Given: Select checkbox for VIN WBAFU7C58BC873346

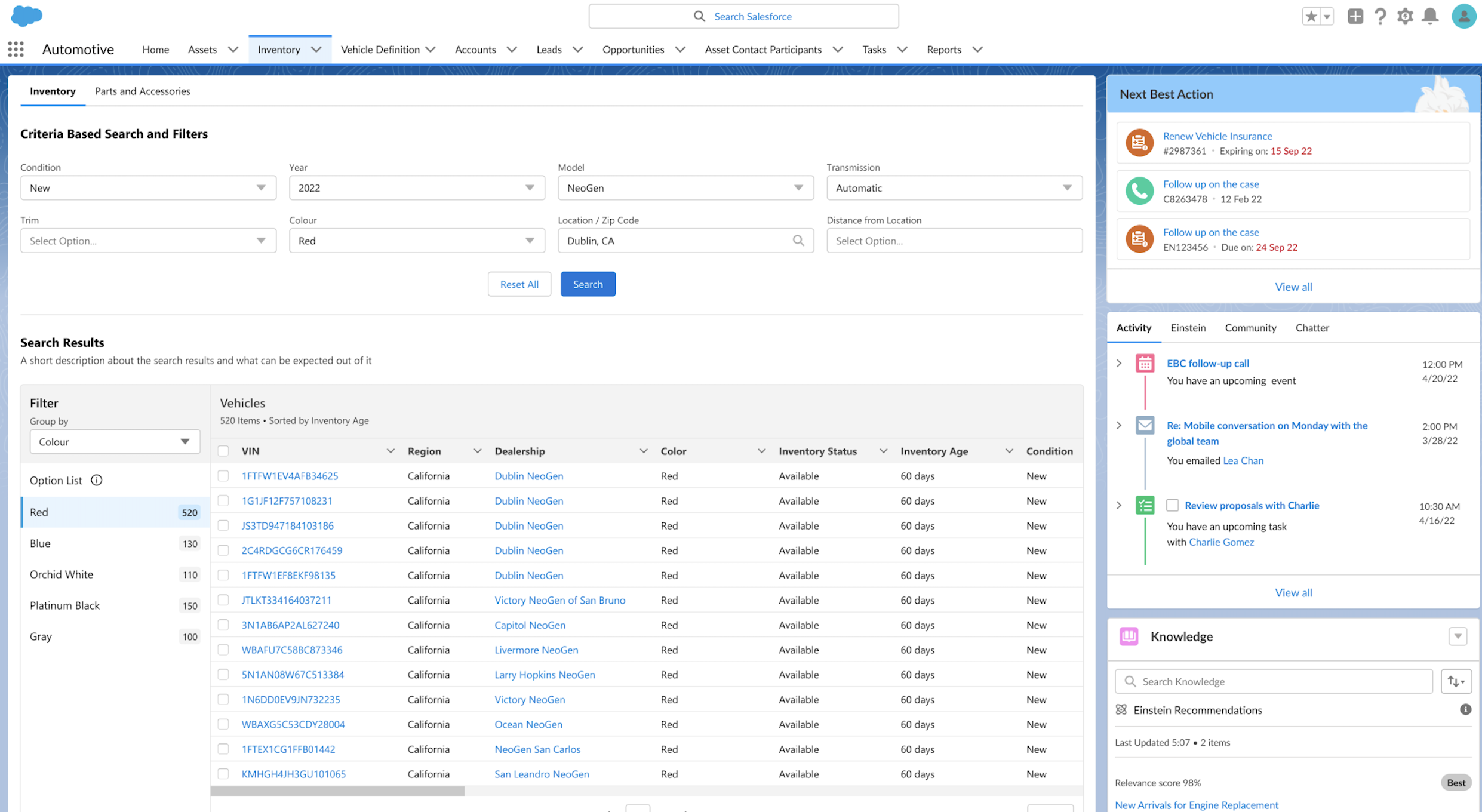Looking at the screenshot, I should coord(223,649).
